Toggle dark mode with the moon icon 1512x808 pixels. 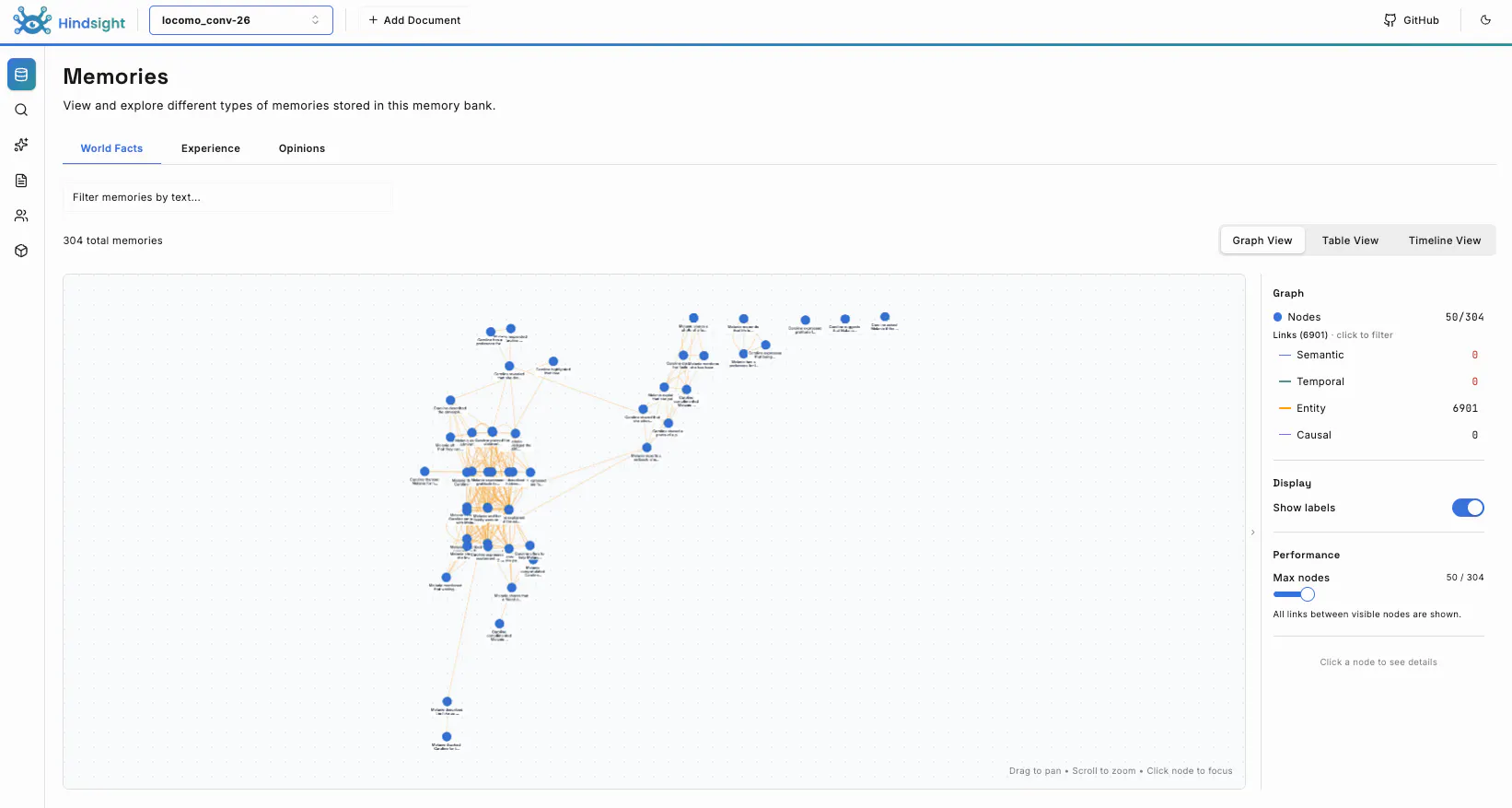point(1485,20)
